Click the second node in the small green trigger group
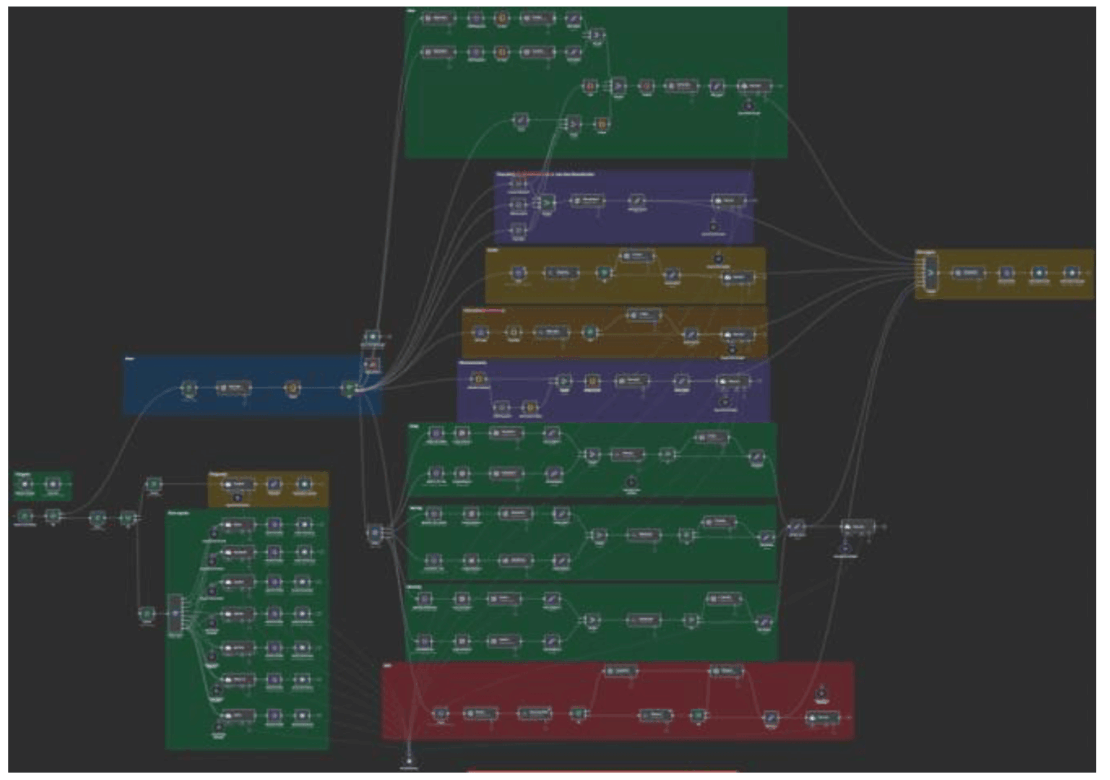Image resolution: width=1110 pixels, height=780 pixels. coord(52,485)
